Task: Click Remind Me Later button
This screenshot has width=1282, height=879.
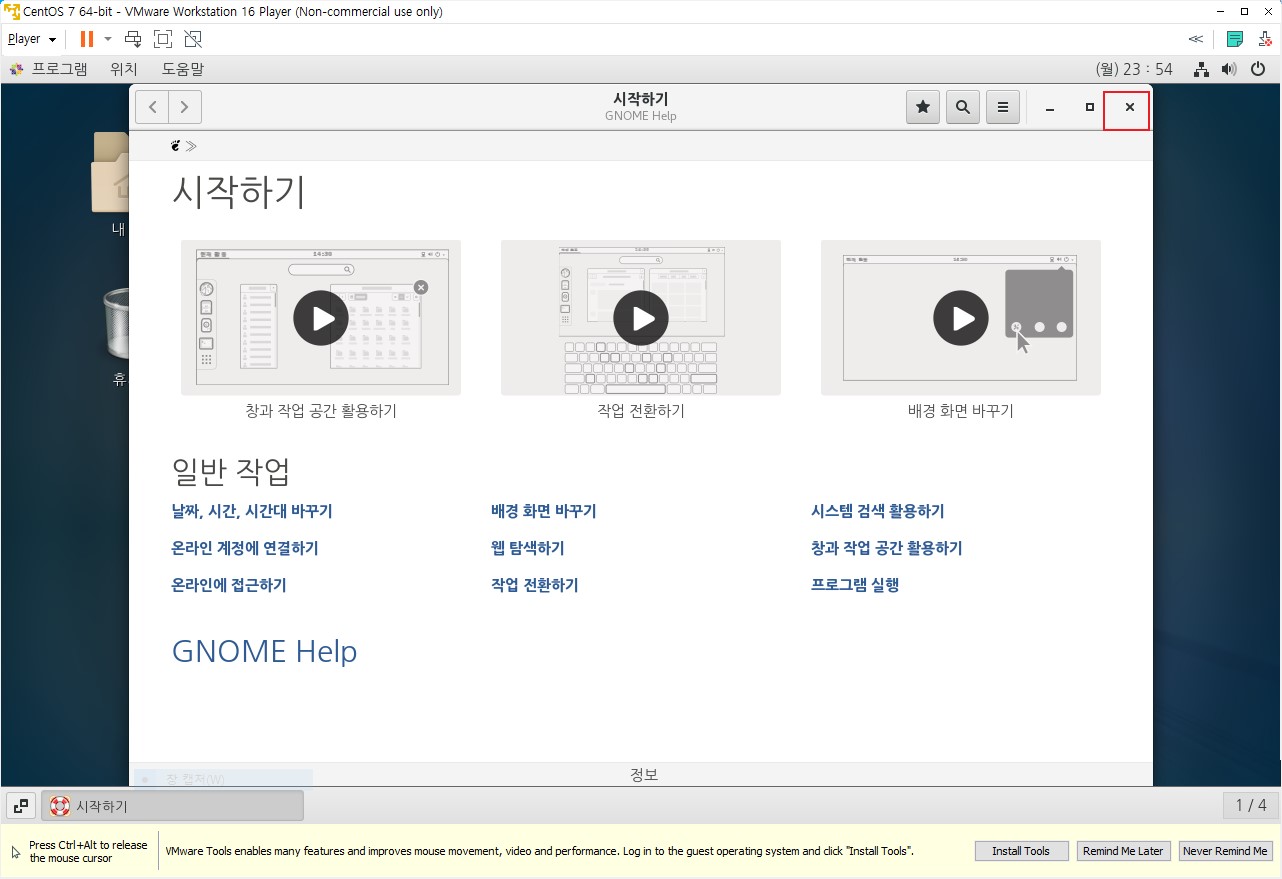Action: pos(1123,851)
